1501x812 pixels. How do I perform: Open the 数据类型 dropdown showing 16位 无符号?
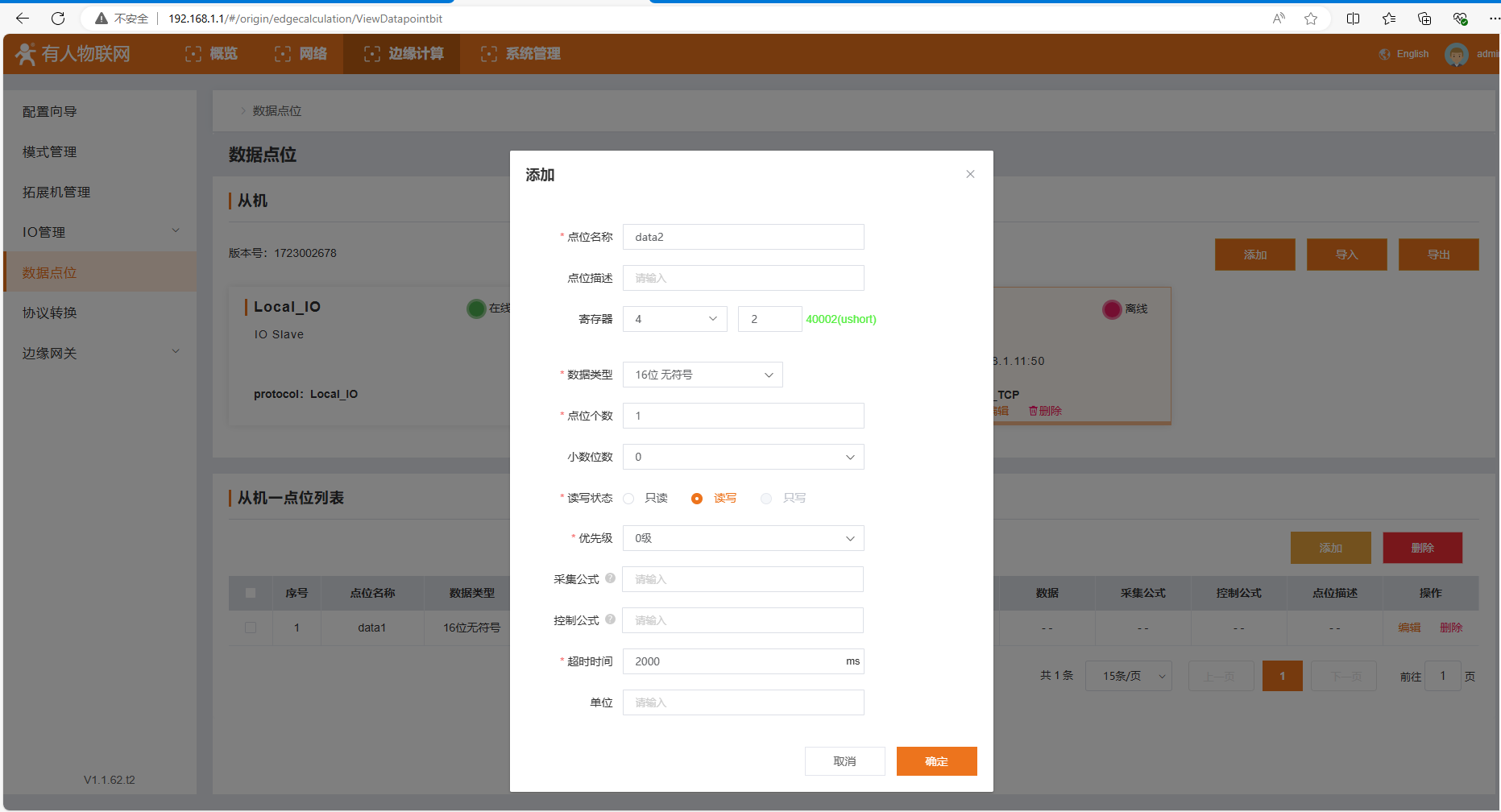point(702,375)
